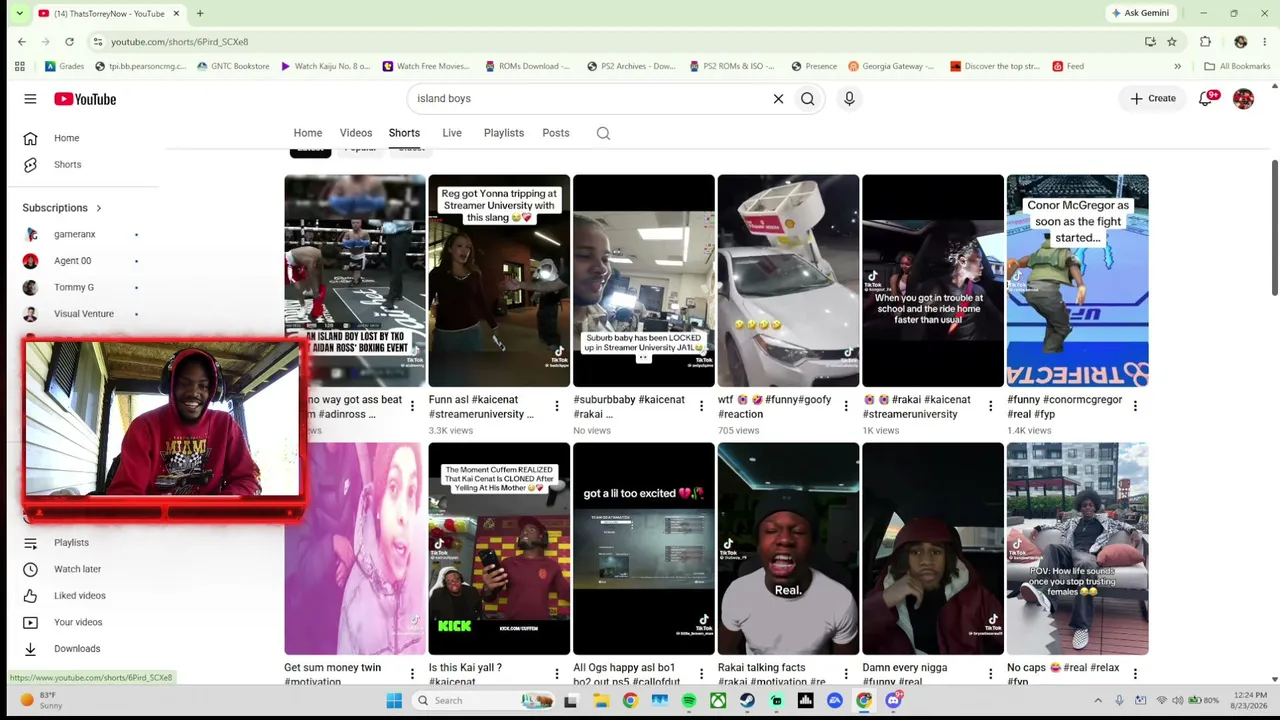
Task: Click the page vertical scrollbar thumb
Action: coord(1274,228)
